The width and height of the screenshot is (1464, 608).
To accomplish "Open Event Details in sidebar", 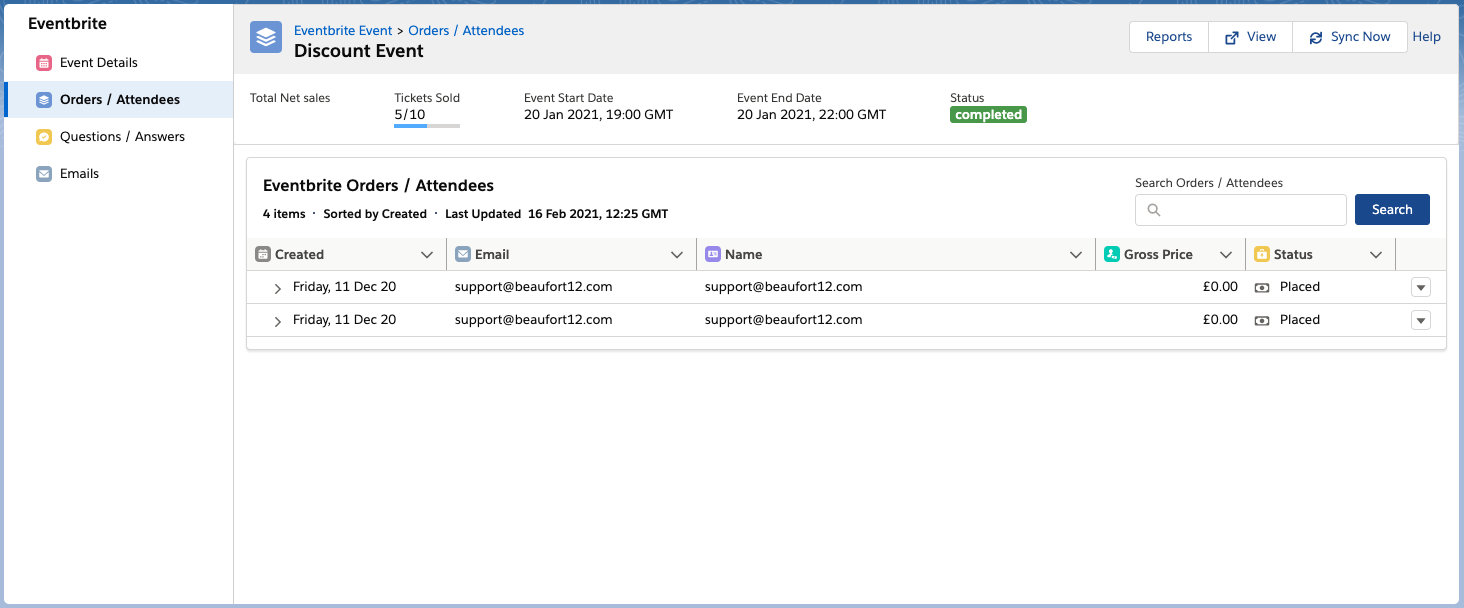I will tap(118, 63).
